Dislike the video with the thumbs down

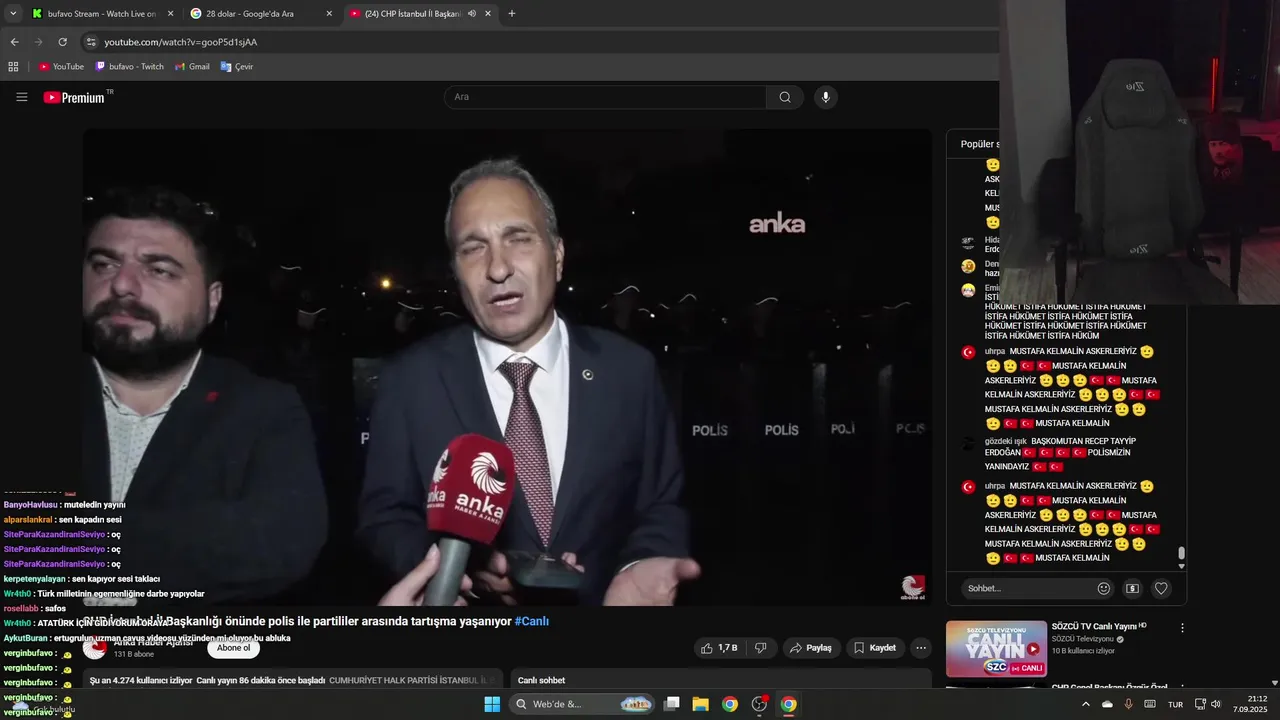tap(760, 648)
